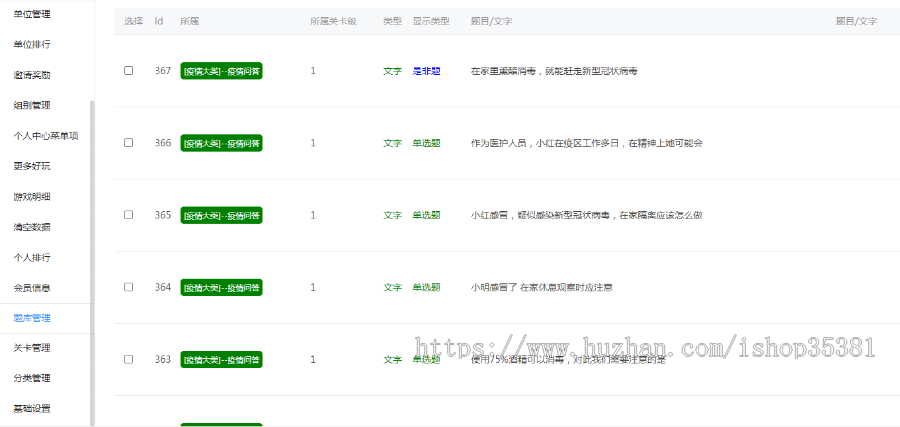Click the 文字 type cell in row 366
The width and height of the screenshot is (900, 427).
pos(393,143)
